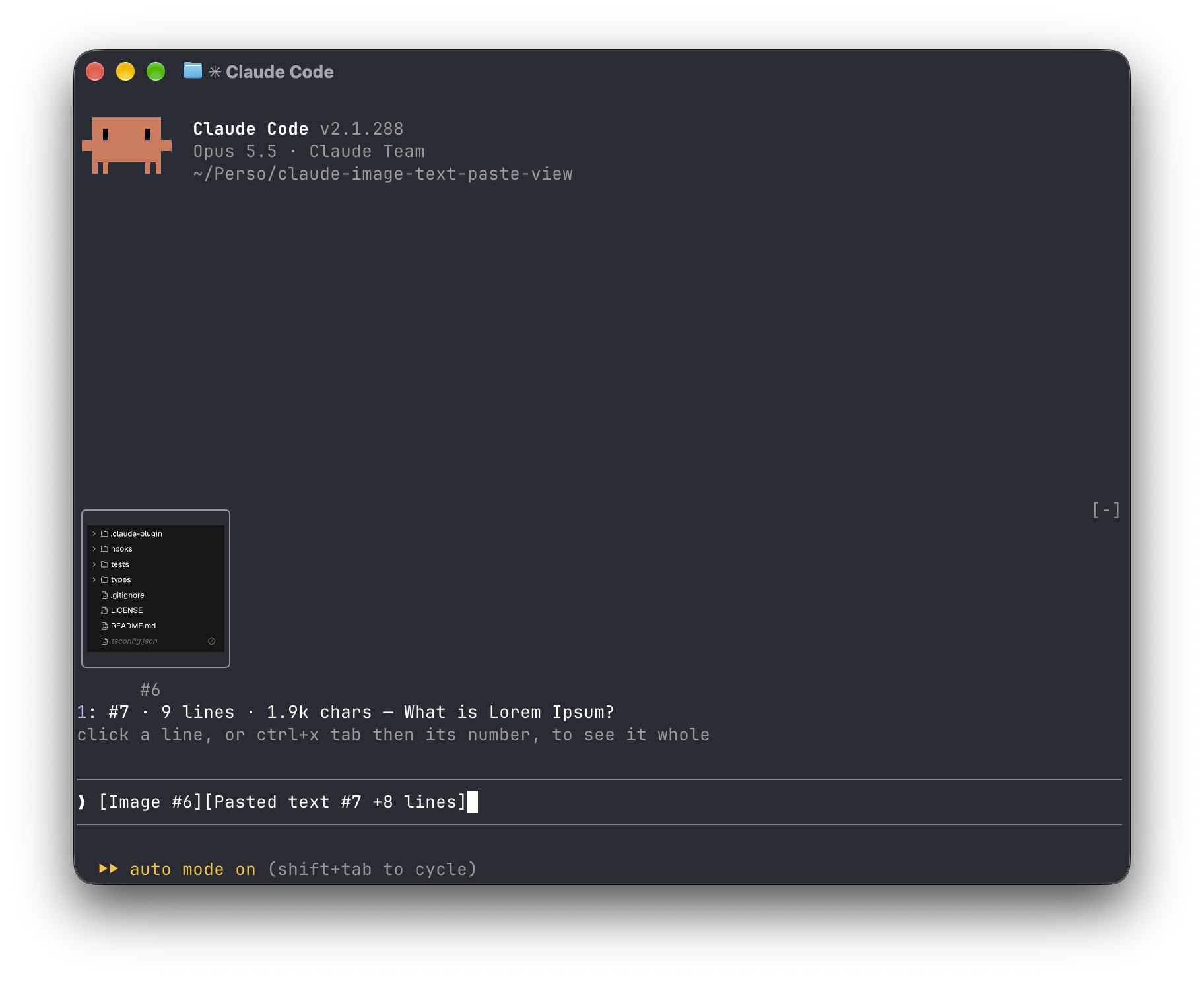Image resolution: width=1204 pixels, height=982 pixels.
Task: Click the auto mode on indicator
Action: pyautogui.click(x=193, y=869)
